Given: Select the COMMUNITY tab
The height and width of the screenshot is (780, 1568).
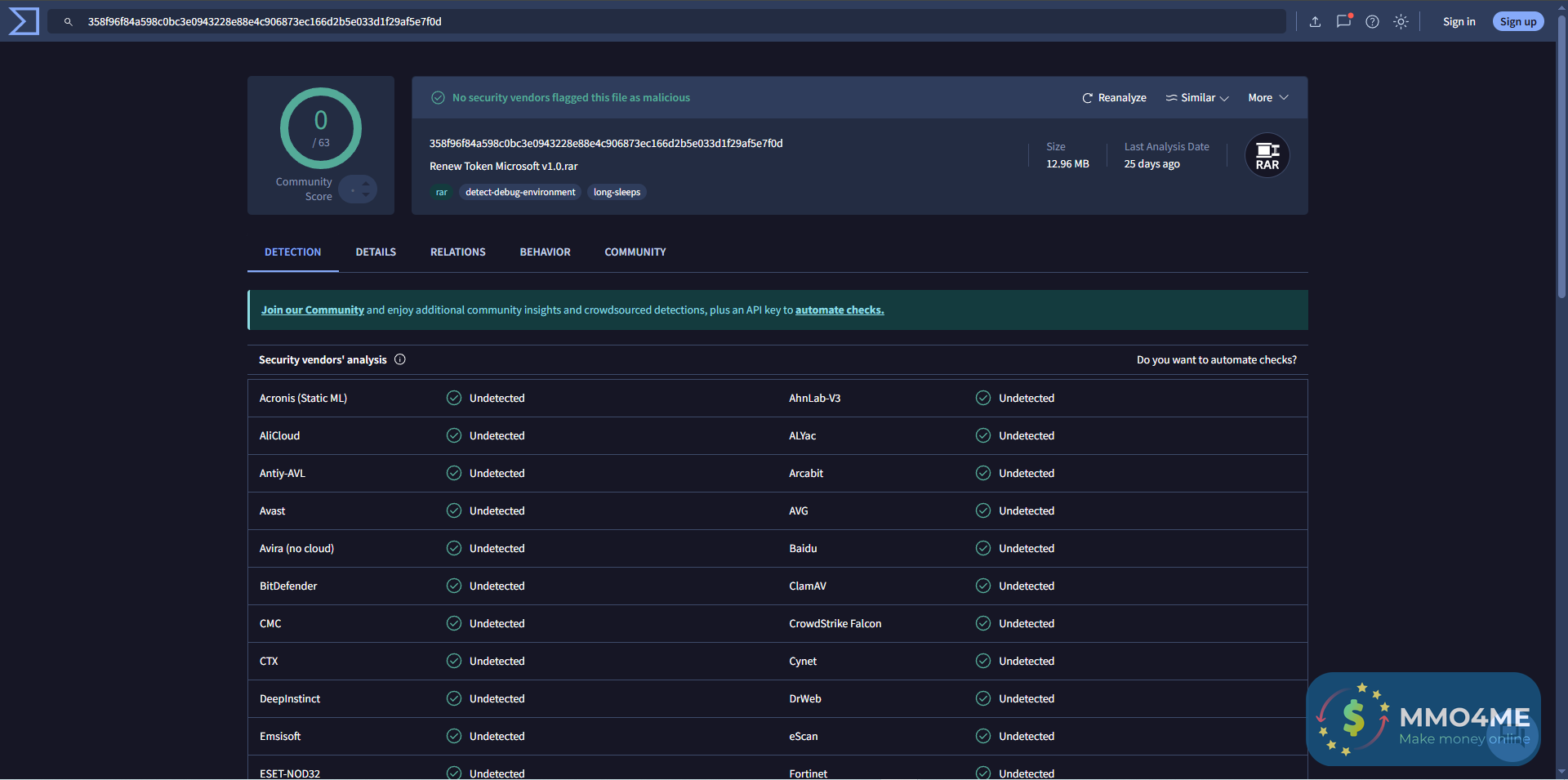Looking at the screenshot, I should [x=635, y=252].
